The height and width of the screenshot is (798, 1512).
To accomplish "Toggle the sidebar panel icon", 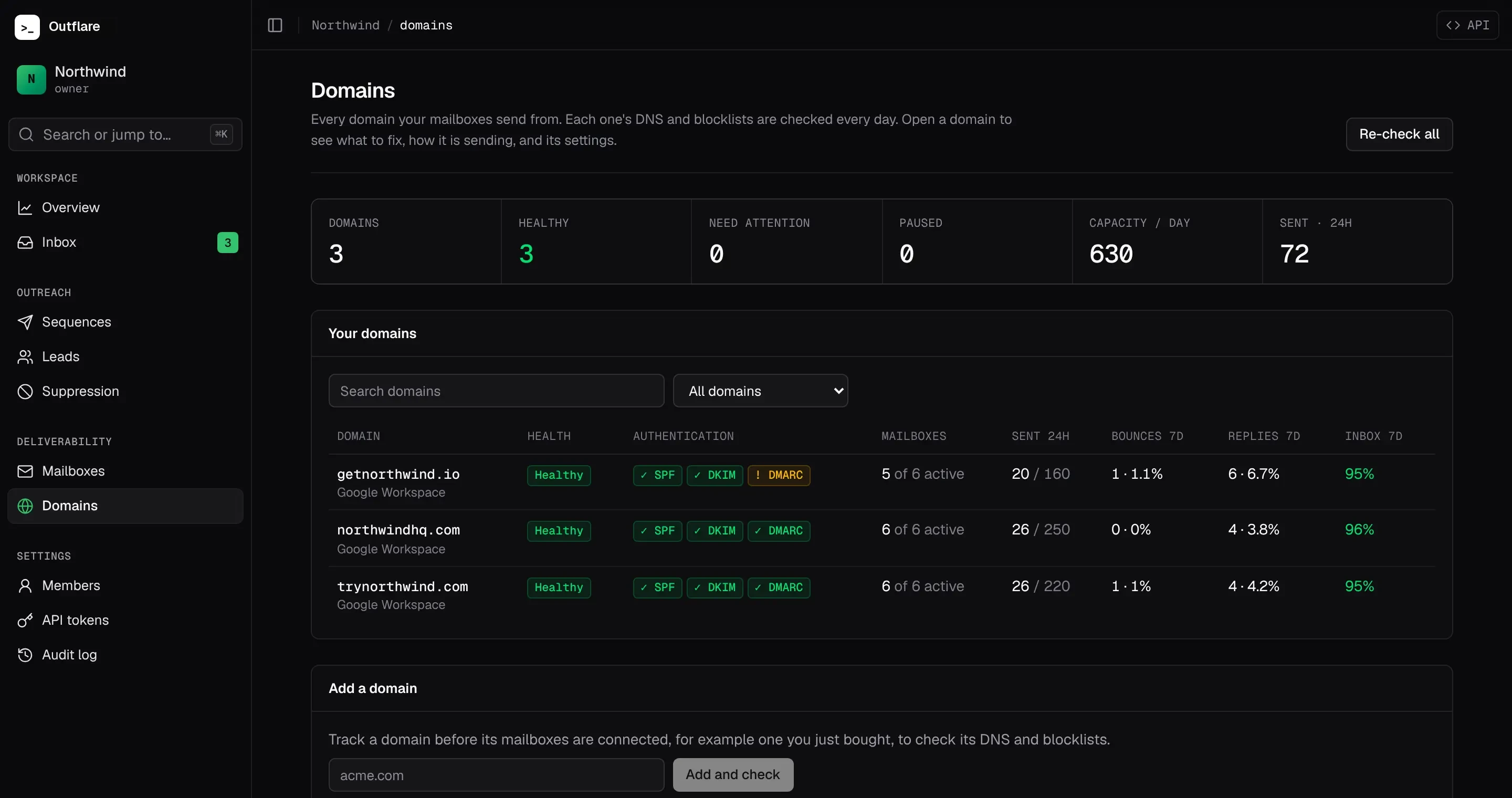I will pos(275,25).
